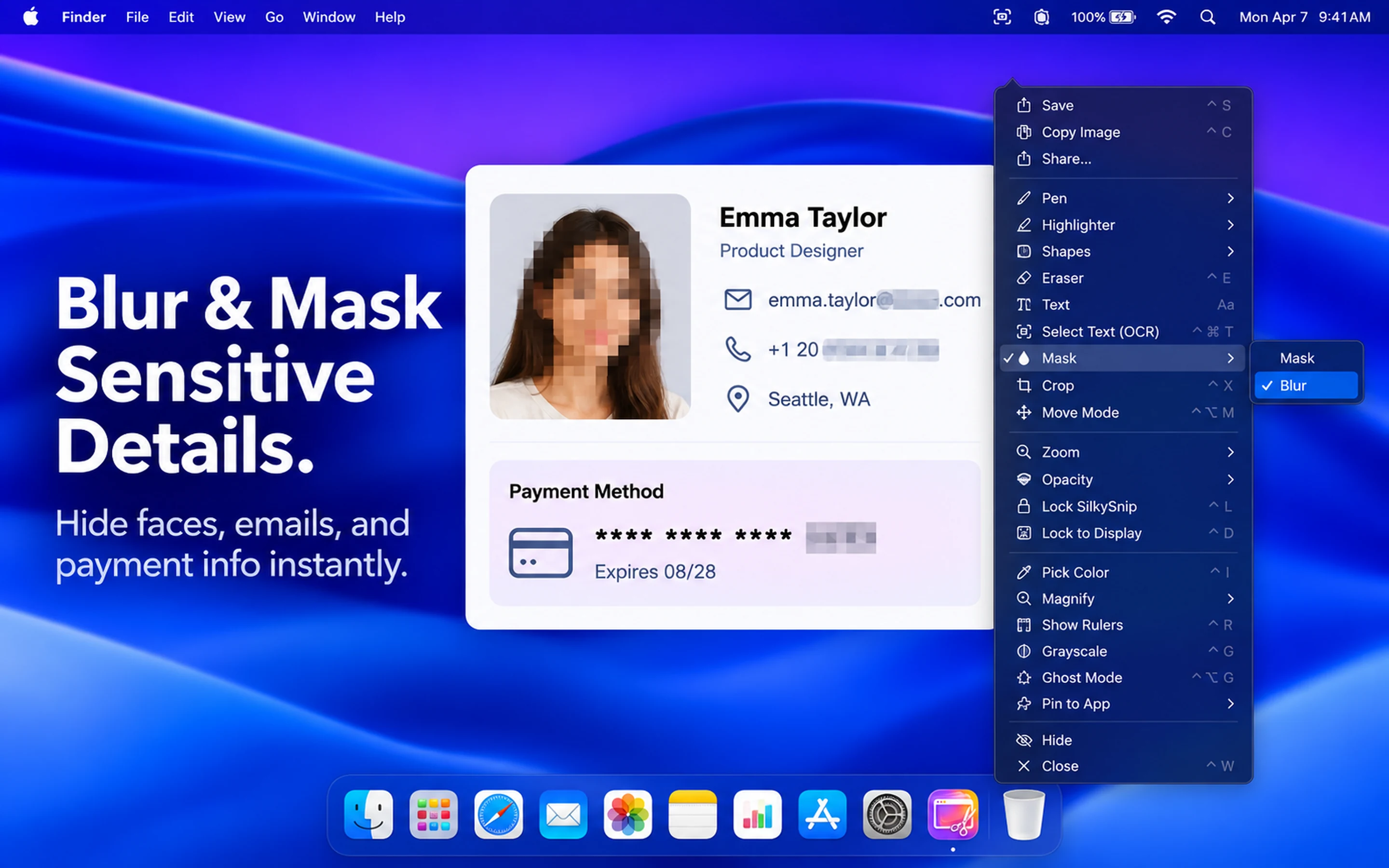Open SilkySnip app in the Dock
Image resolution: width=1389 pixels, height=868 pixels.
953,814
